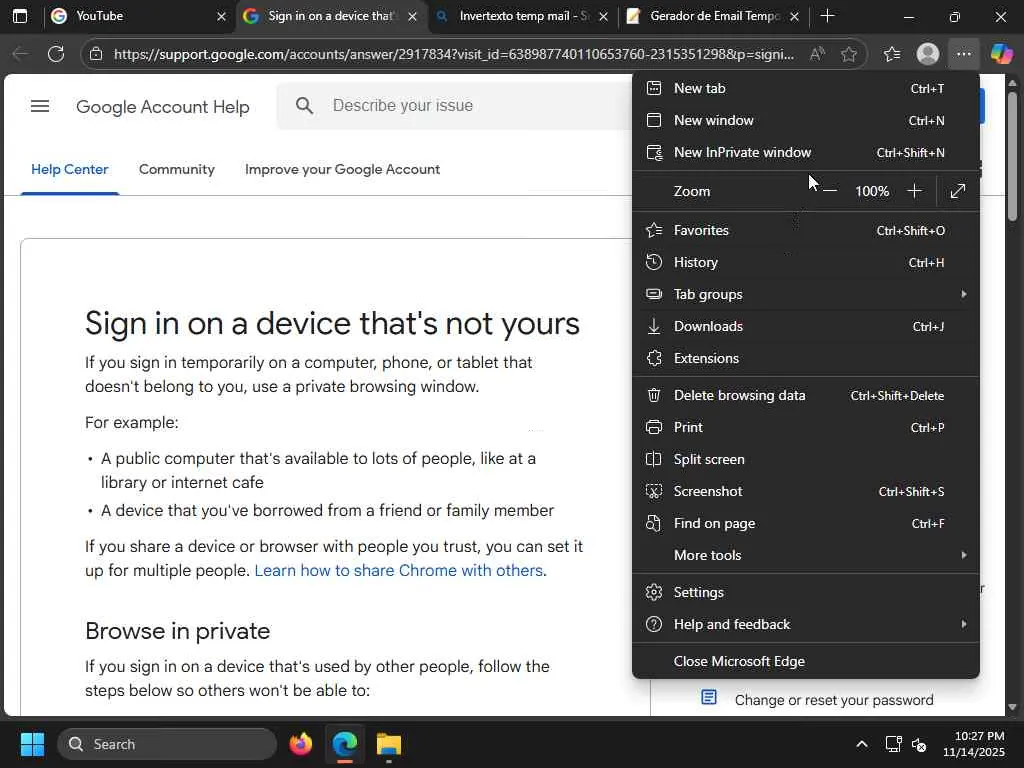Add page to favorites star icon
Screen dimensions: 1024x768
coord(849,54)
